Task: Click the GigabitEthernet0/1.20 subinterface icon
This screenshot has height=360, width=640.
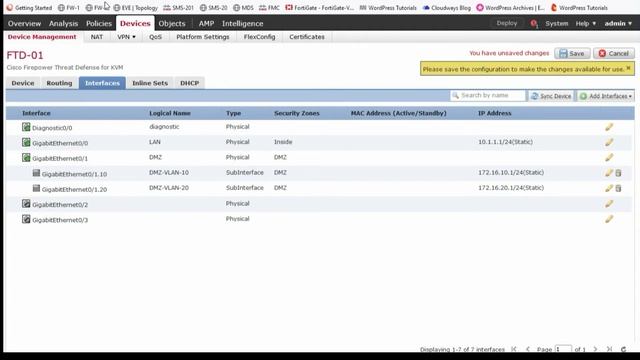Action: click(36, 188)
